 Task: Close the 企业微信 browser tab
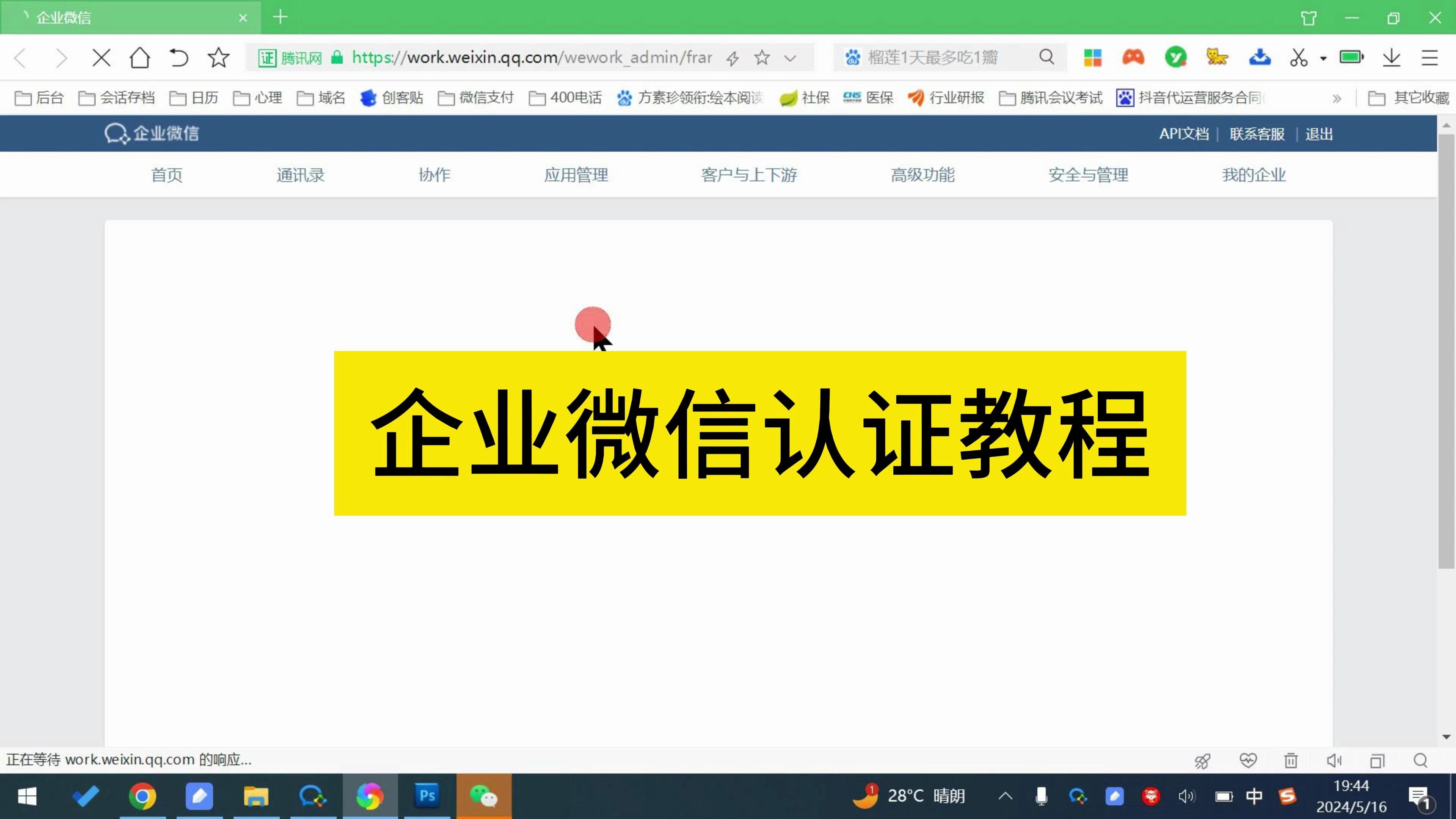pos(243,18)
